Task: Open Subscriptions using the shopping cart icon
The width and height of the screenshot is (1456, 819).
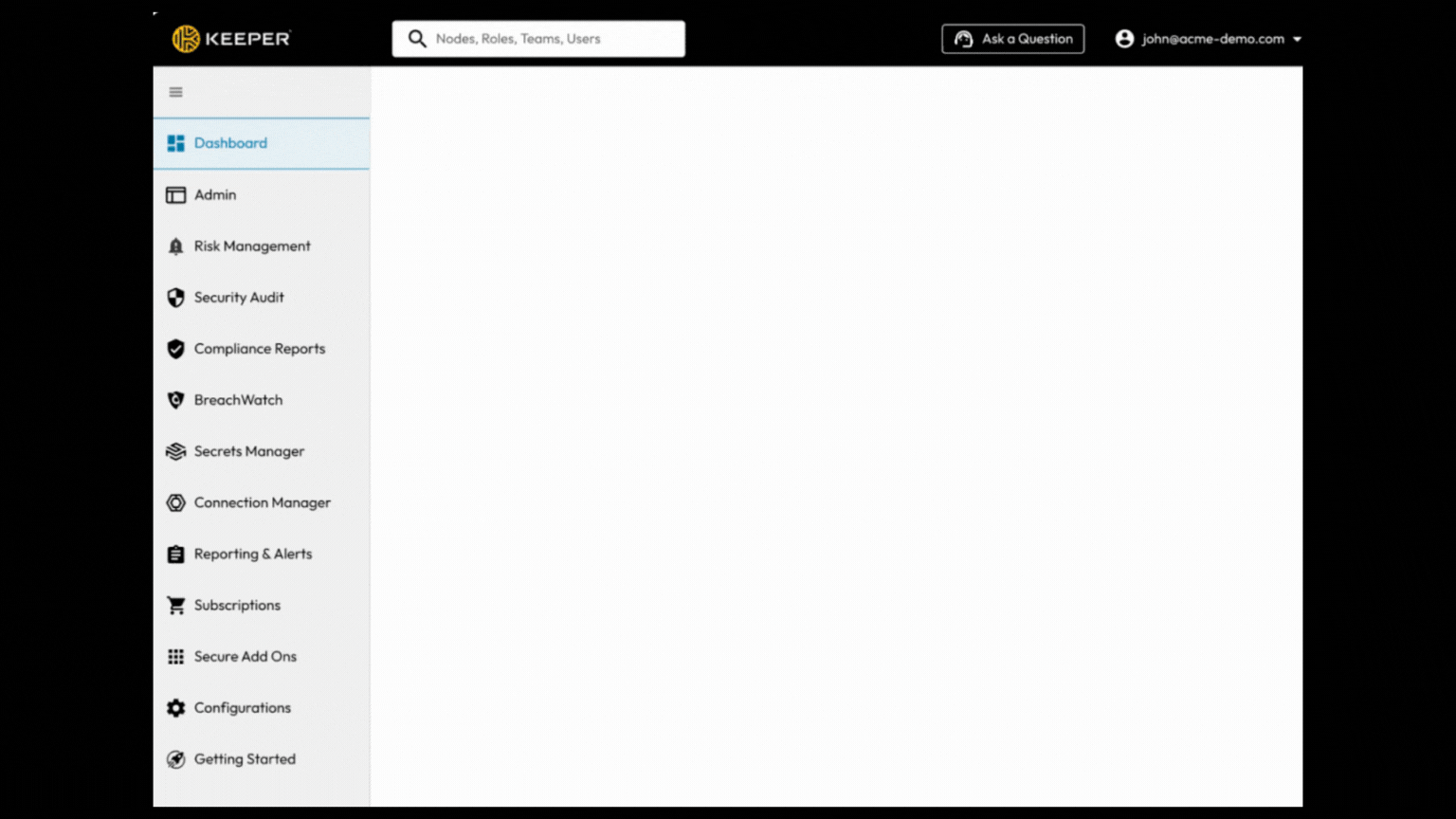Action: click(176, 605)
